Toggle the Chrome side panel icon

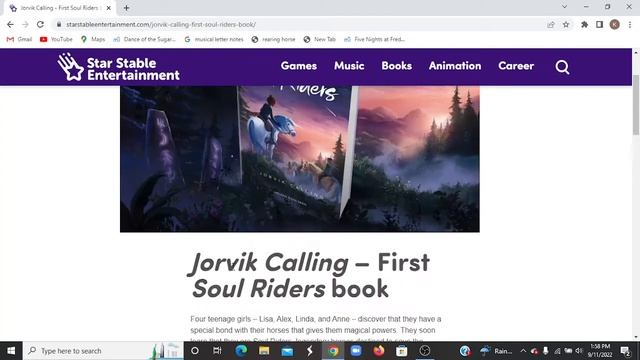click(599, 24)
